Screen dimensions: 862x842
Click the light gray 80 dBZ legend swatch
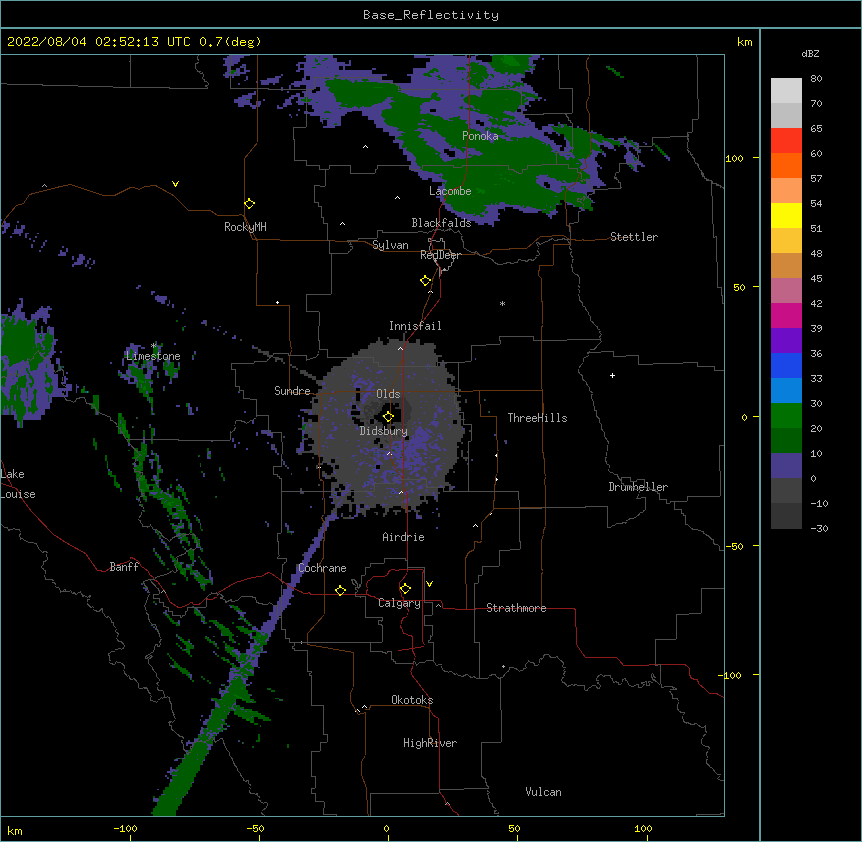(x=786, y=90)
